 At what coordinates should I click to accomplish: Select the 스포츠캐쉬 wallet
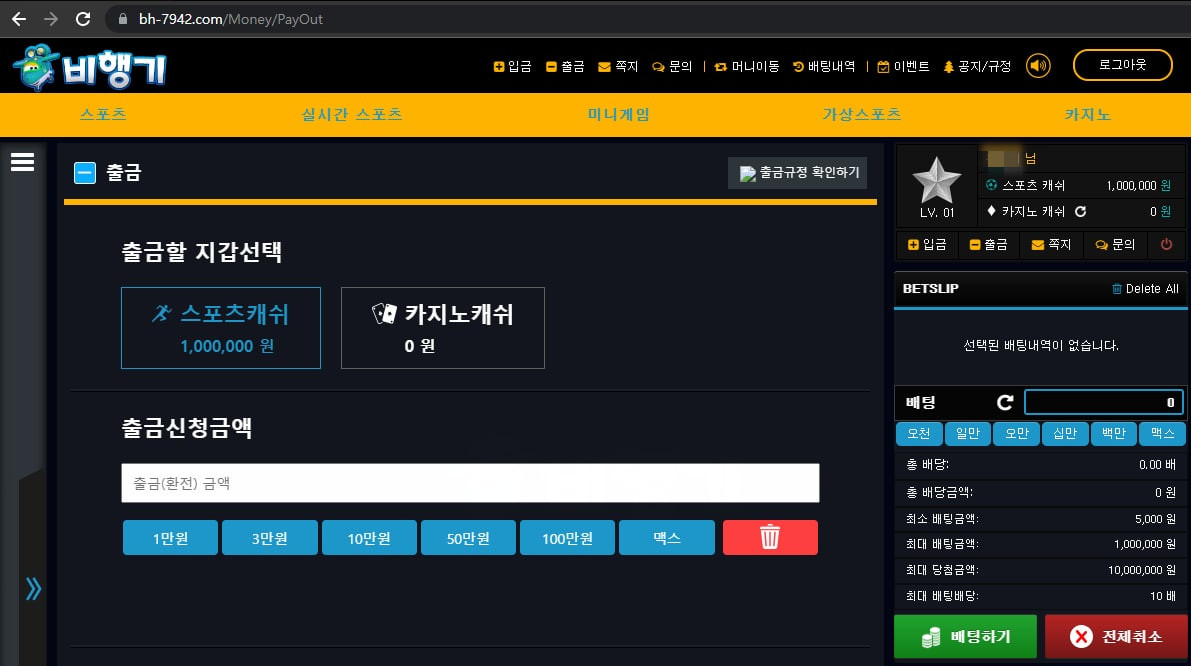(x=221, y=328)
